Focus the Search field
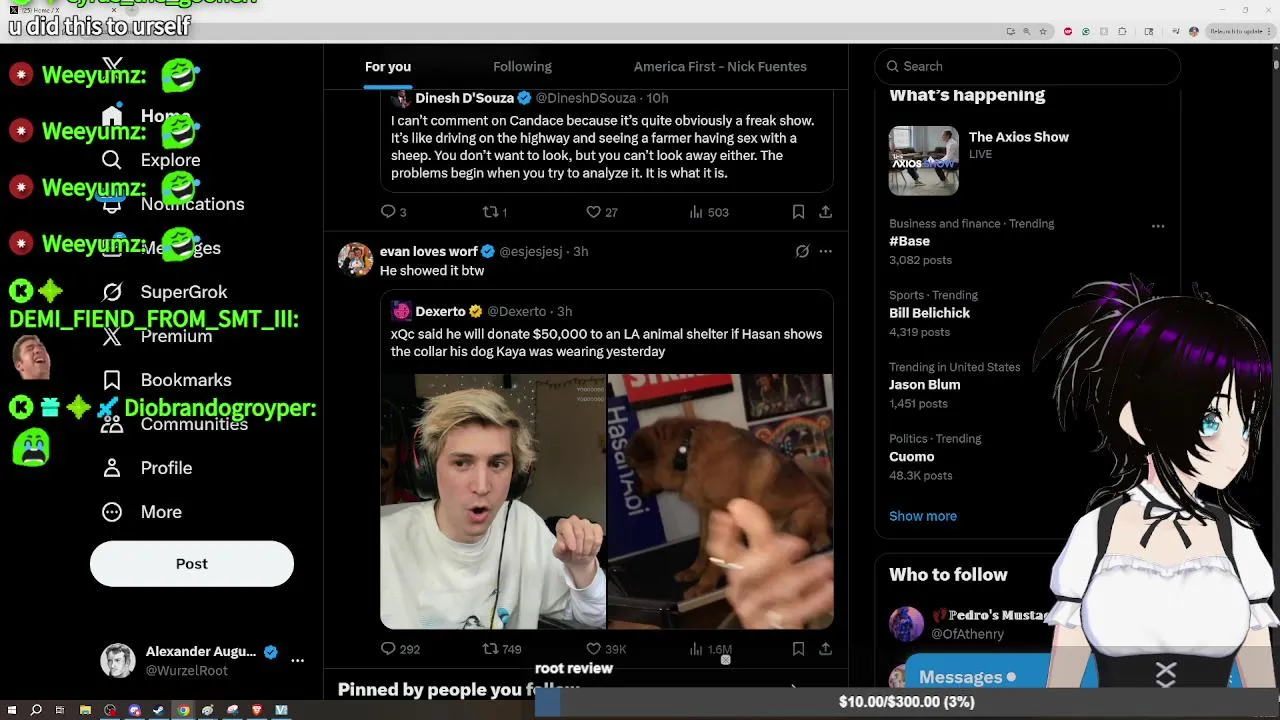The image size is (1280, 720). [1028, 66]
